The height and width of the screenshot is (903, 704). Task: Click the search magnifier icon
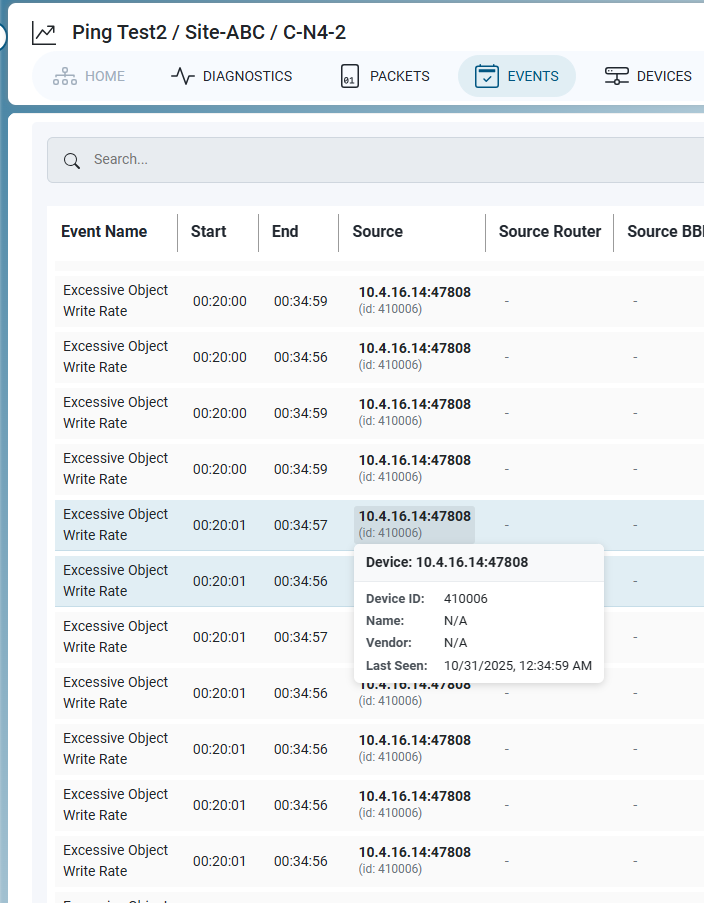pos(72,161)
